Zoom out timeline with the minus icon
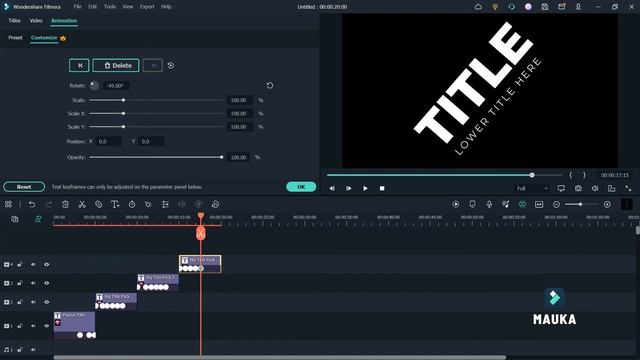The image size is (640, 360). tap(556, 204)
